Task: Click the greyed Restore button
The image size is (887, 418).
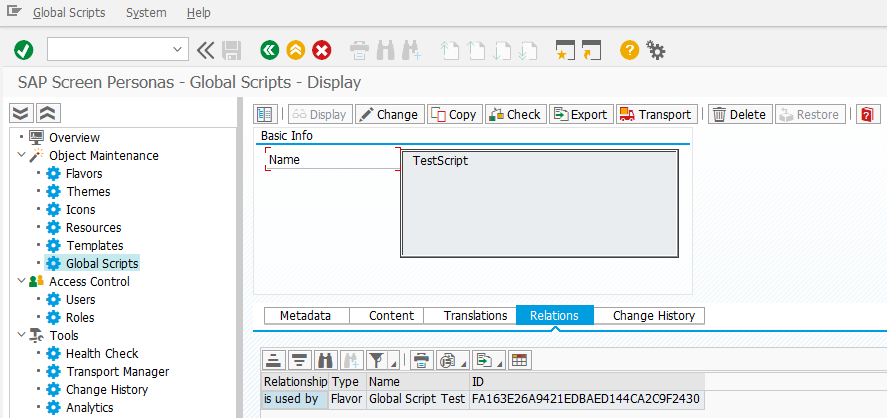Action: [811, 114]
